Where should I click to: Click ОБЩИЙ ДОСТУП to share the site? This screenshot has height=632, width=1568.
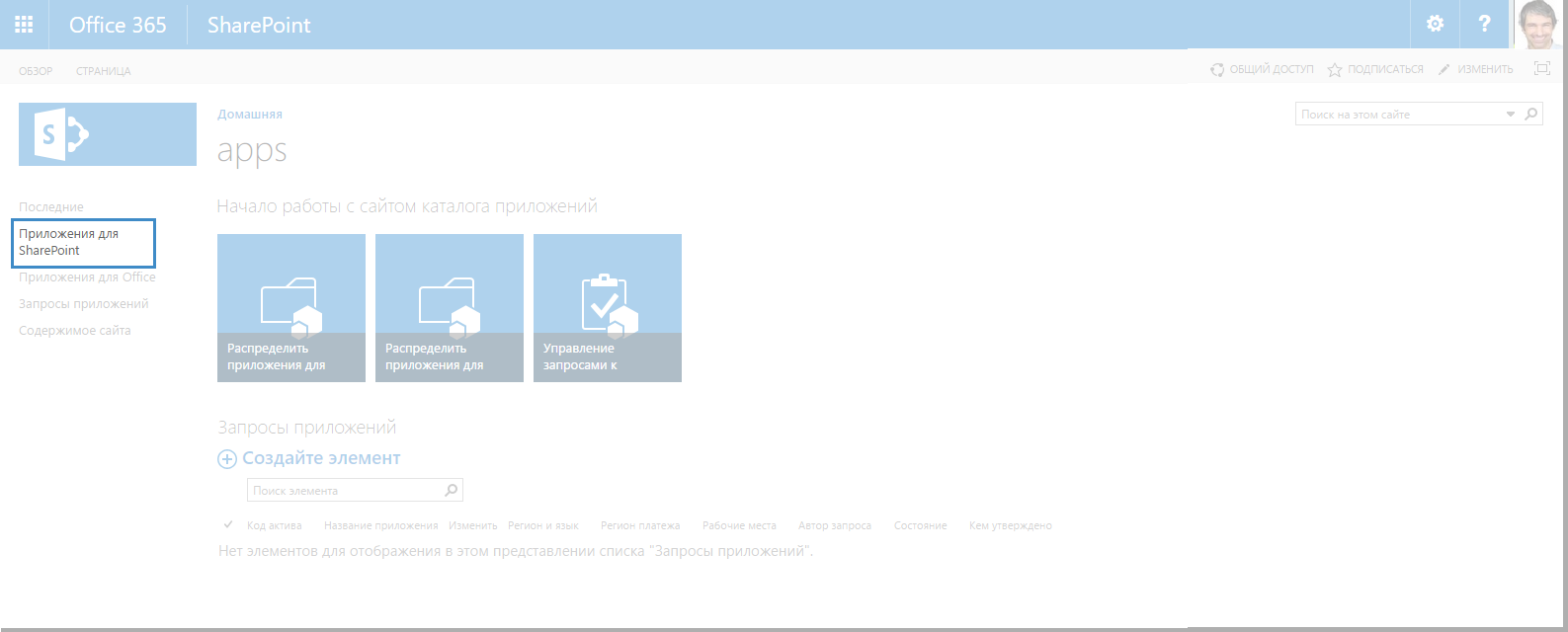1262,70
